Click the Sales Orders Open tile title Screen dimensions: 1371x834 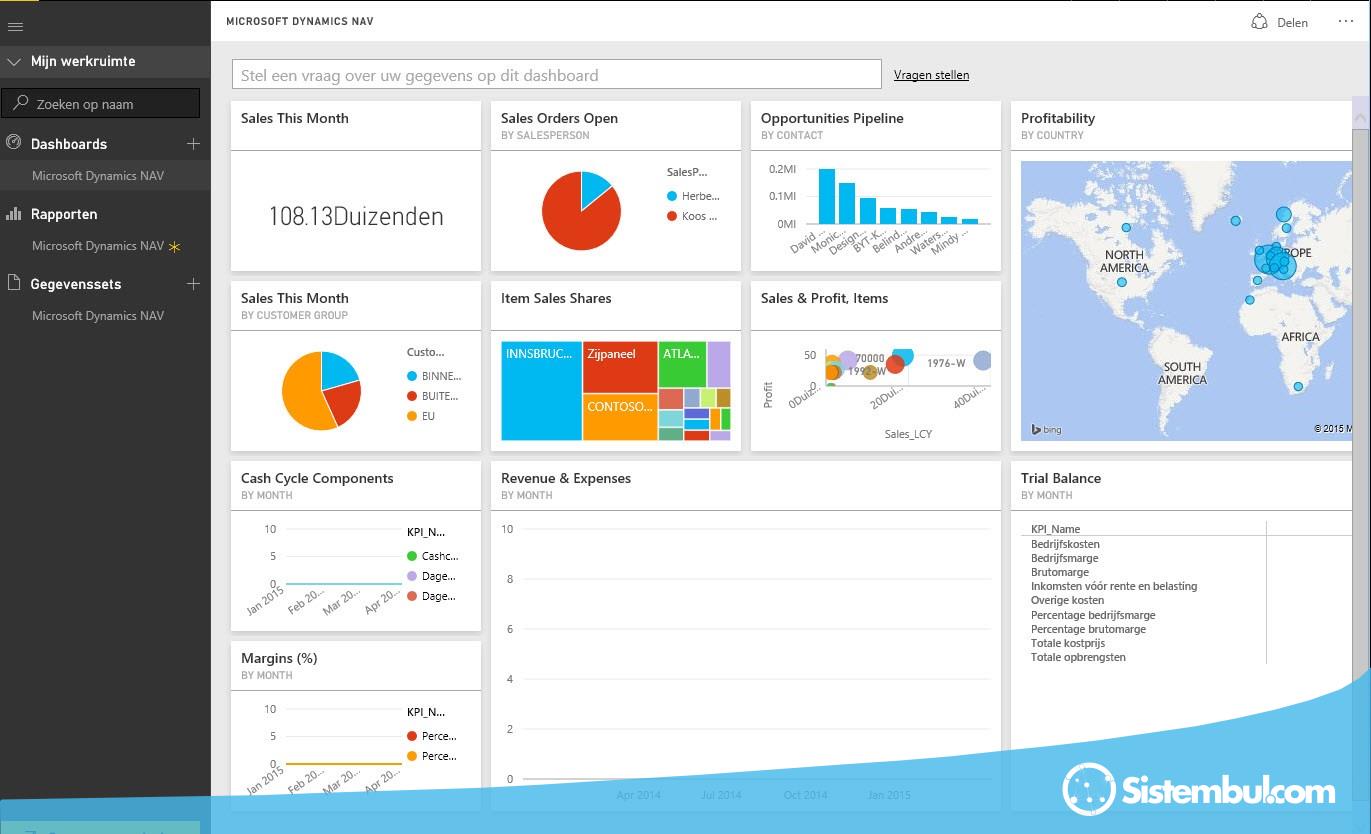[559, 118]
